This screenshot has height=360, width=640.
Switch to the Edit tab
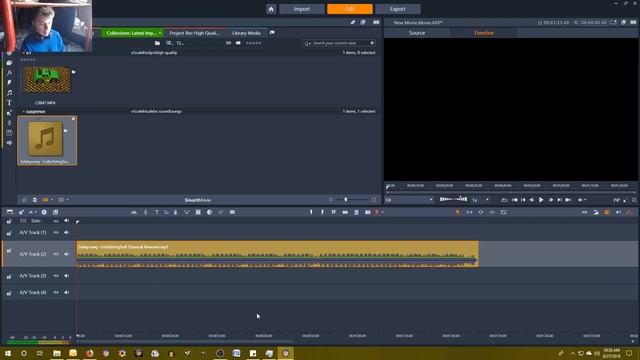(x=349, y=9)
